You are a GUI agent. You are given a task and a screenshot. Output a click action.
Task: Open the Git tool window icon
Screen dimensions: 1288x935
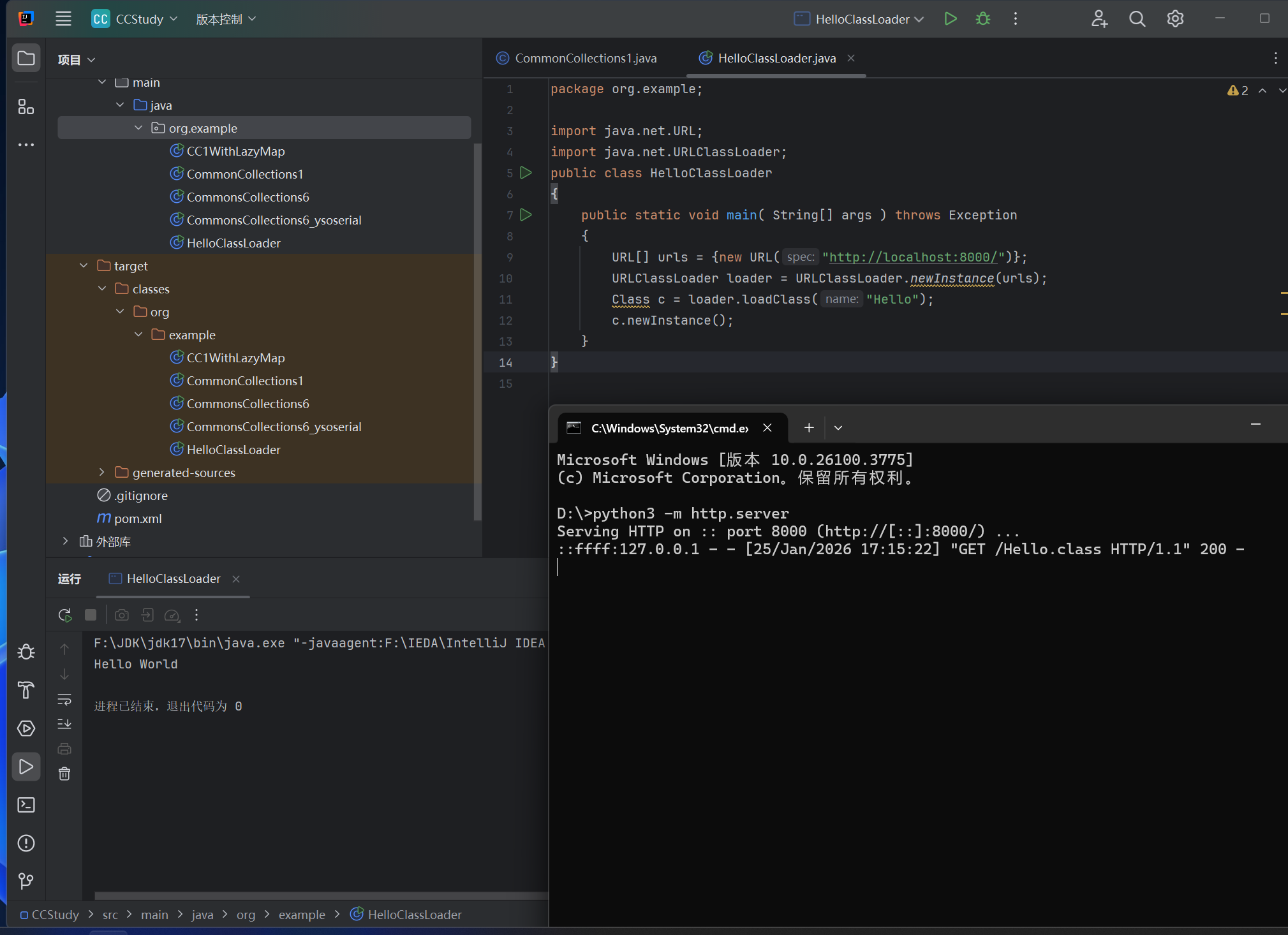[x=26, y=881]
